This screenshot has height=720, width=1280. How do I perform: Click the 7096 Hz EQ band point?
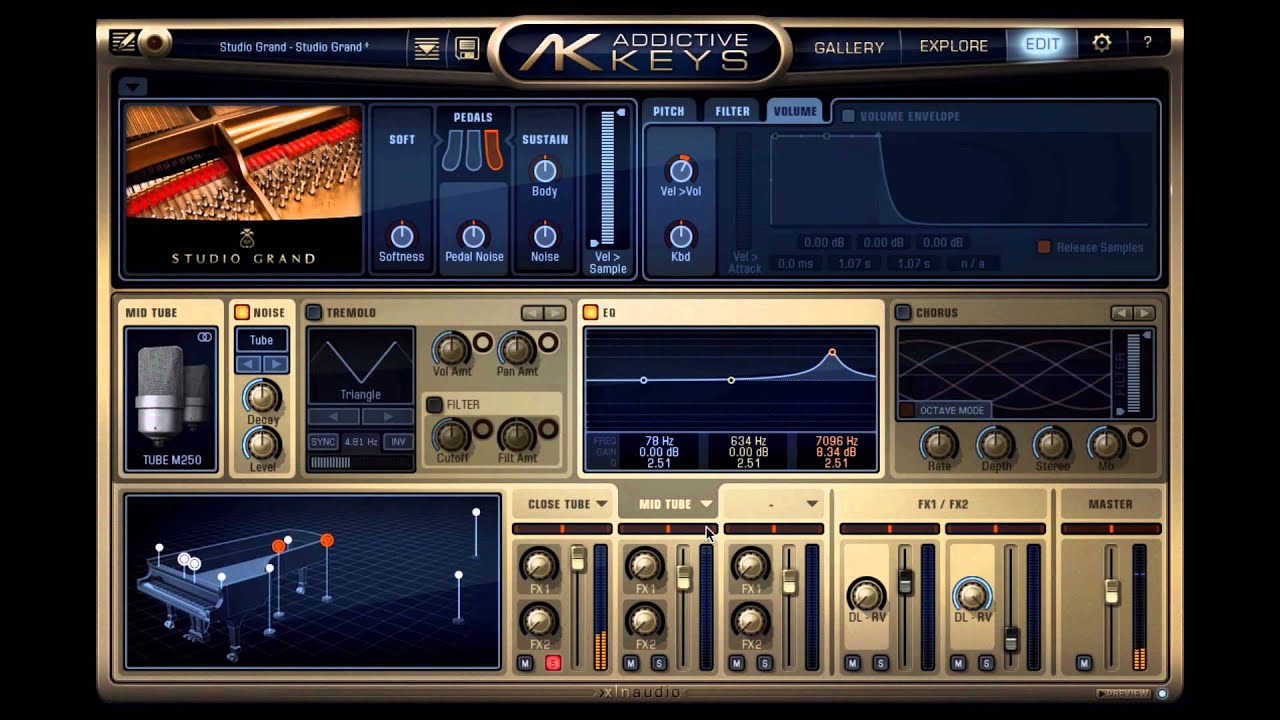click(x=832, y=352)
